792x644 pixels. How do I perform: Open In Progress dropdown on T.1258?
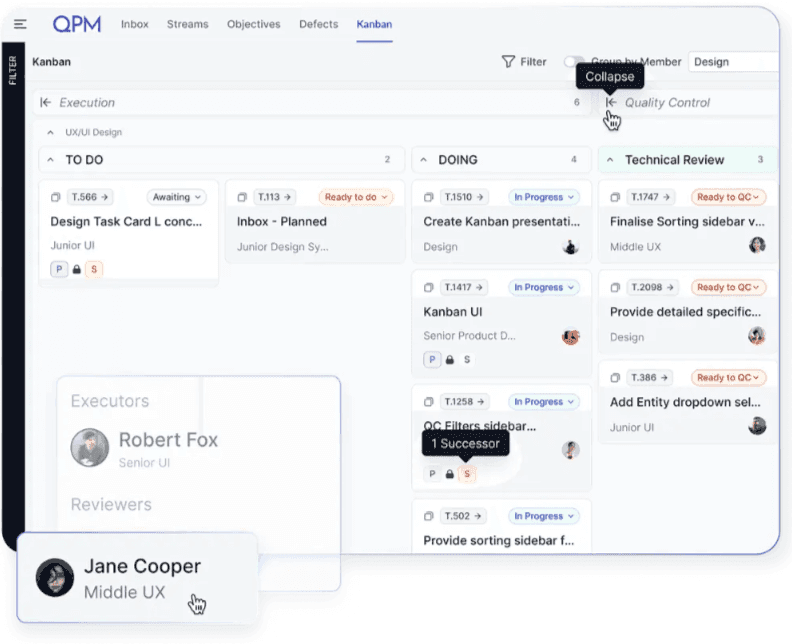coord(544,402)
